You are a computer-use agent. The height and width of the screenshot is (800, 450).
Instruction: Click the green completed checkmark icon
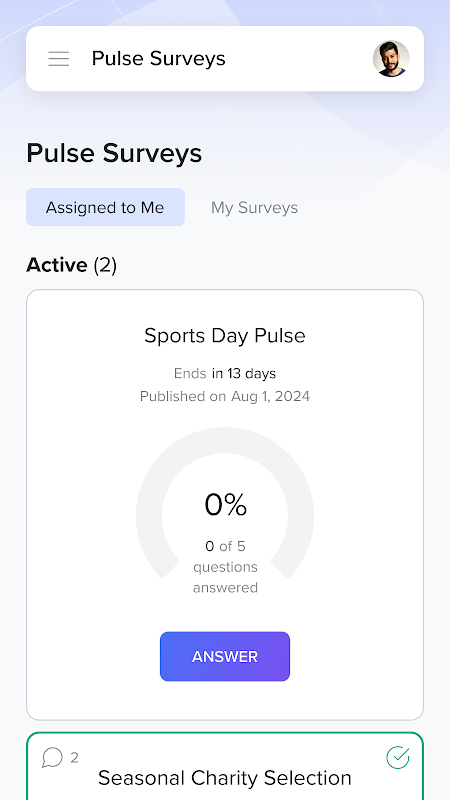pos(398,757)
